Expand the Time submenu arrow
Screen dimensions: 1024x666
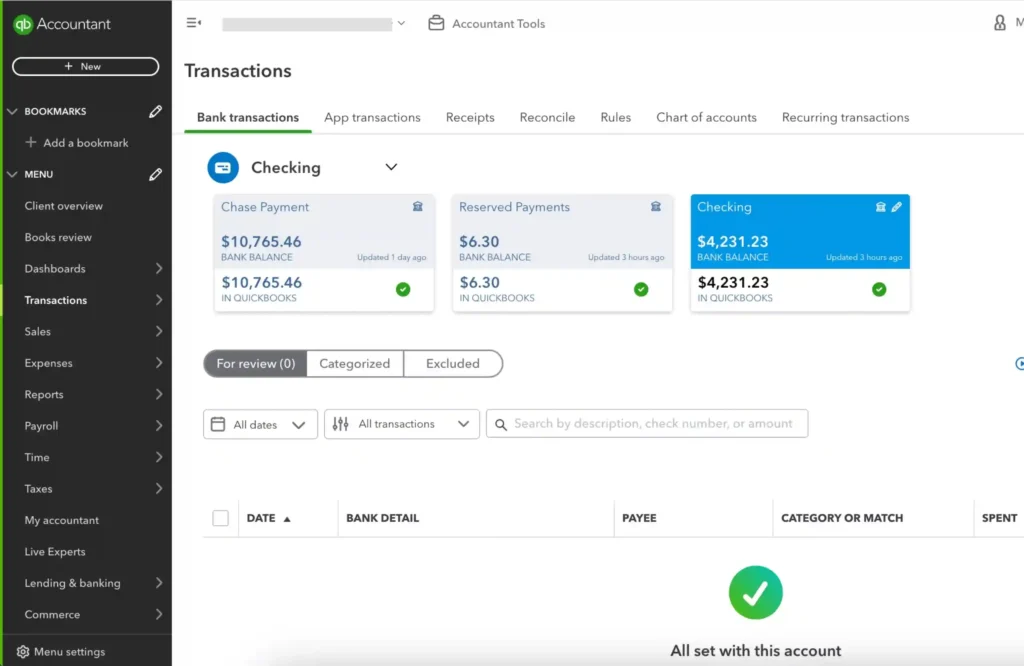coord(159,457)
